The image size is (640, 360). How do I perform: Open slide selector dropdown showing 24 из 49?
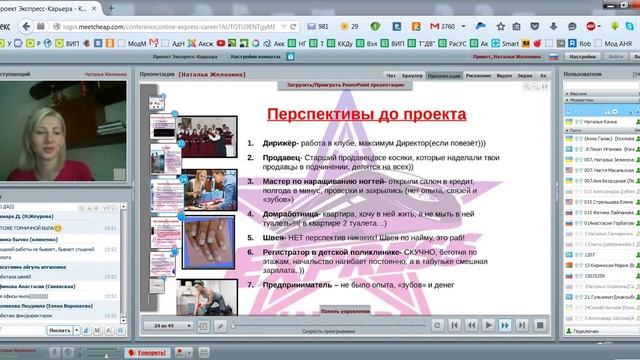[x=168, y=326]
